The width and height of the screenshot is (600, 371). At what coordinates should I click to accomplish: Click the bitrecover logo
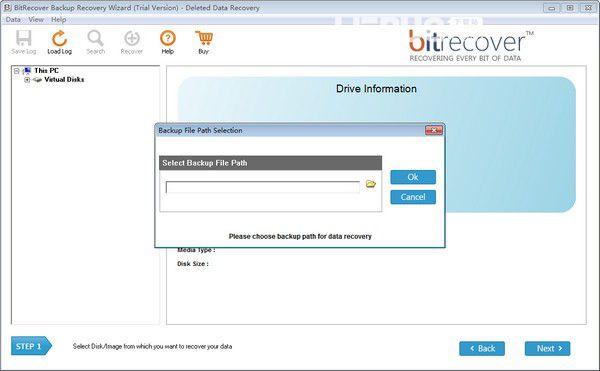coord(471,46)
